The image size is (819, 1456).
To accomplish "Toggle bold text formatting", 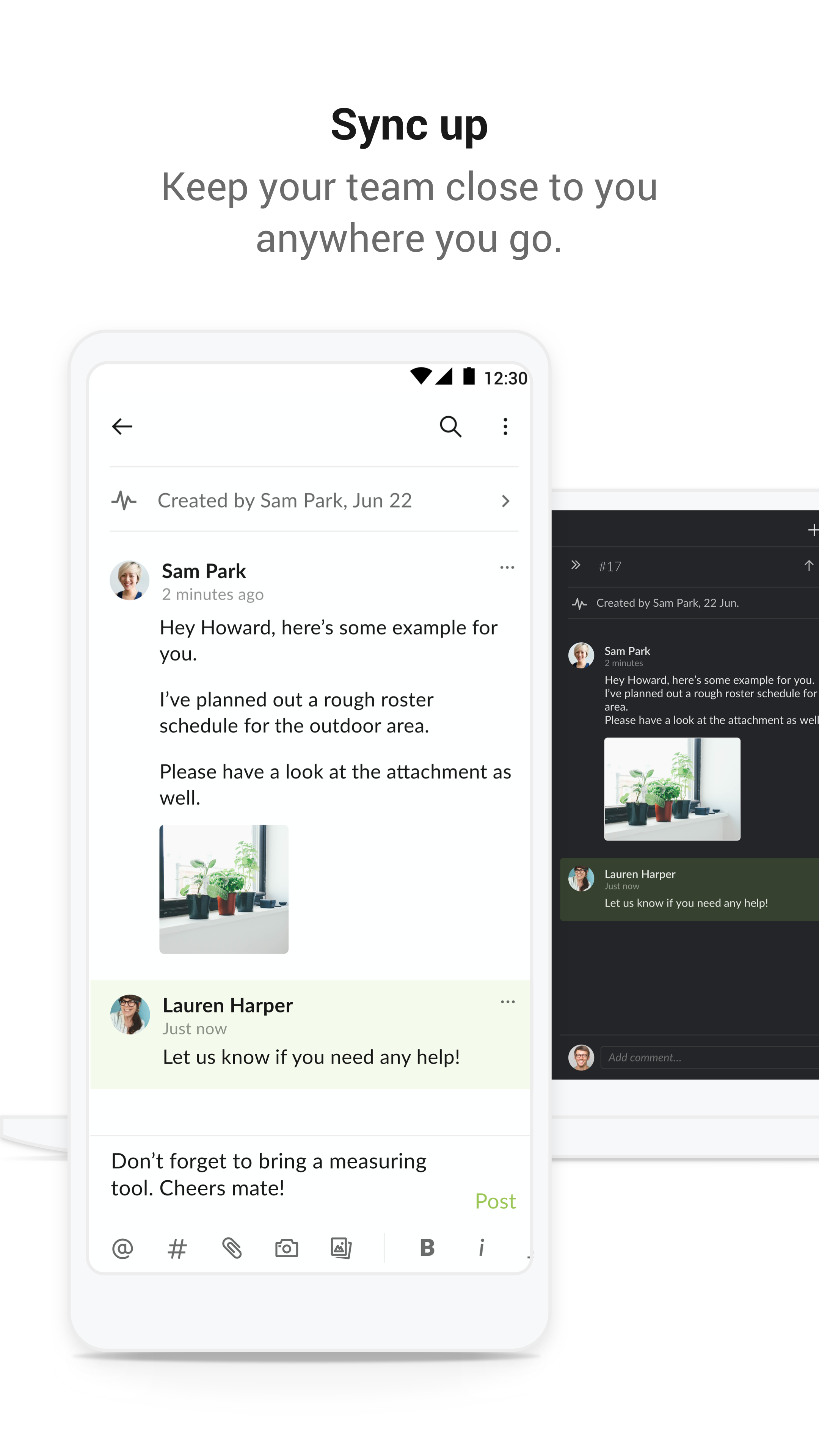I will coord(427,1248).
